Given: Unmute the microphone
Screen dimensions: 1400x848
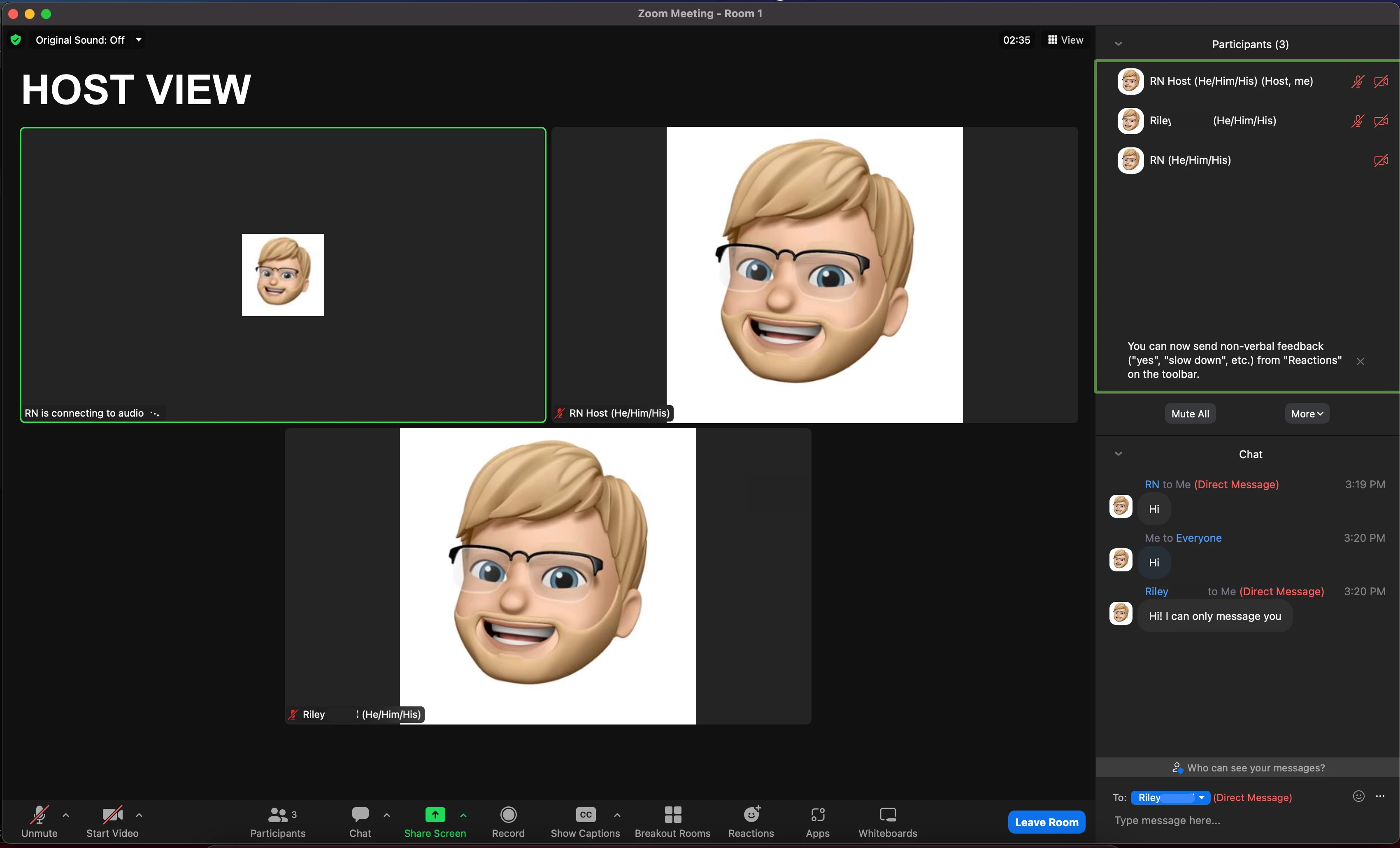Looking at the screenshot, I should 39,815.
